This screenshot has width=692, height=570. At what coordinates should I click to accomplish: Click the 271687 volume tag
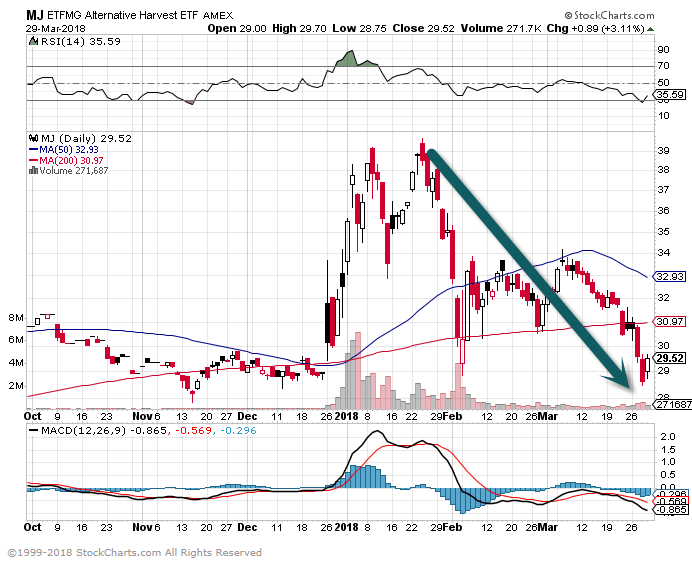(x=674, y=404)
